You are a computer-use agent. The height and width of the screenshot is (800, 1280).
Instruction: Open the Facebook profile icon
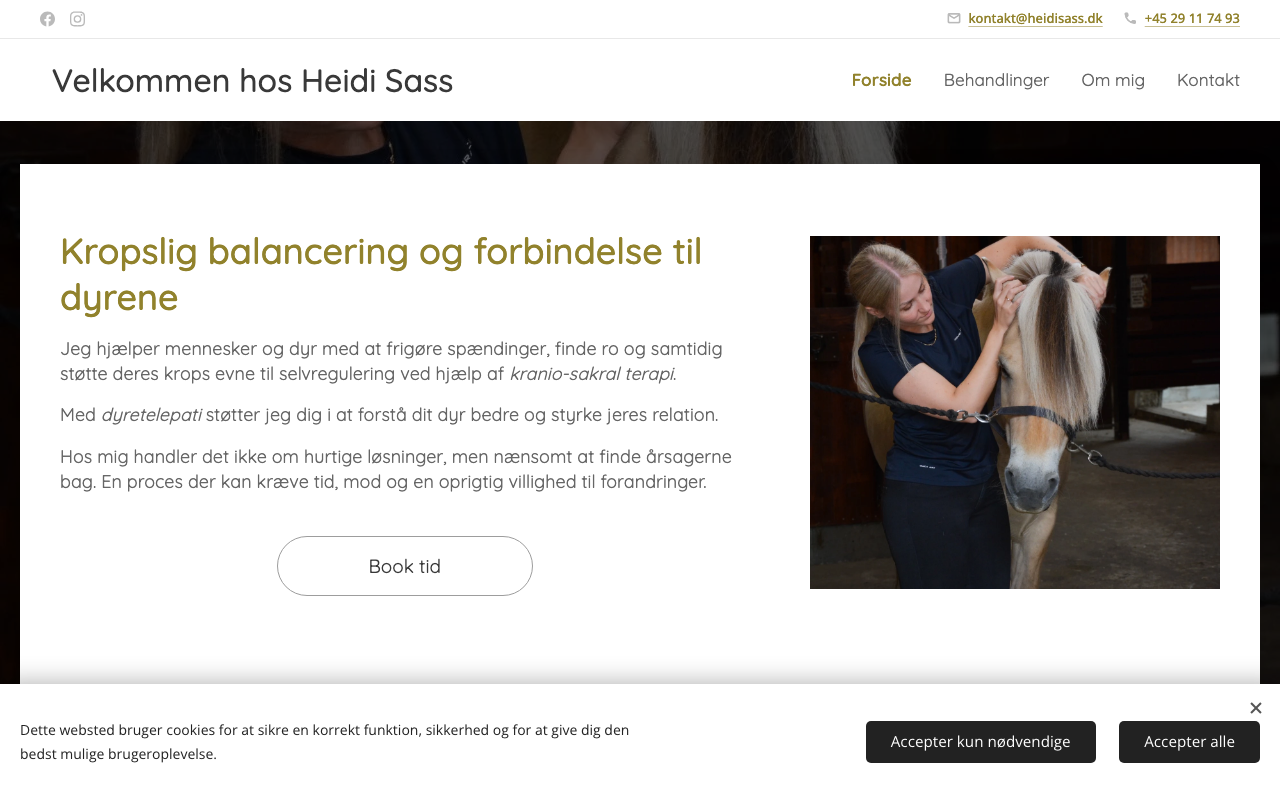pos(47,19)
